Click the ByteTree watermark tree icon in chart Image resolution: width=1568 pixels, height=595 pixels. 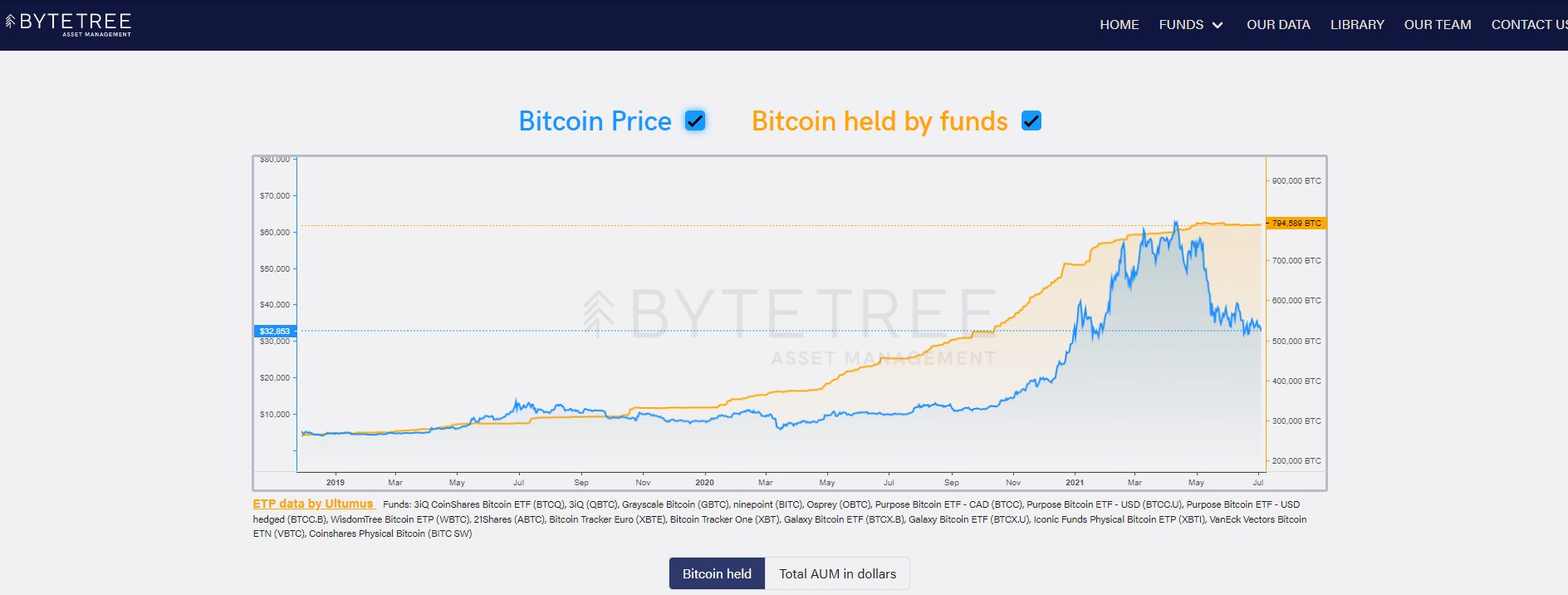pos(598,313)
